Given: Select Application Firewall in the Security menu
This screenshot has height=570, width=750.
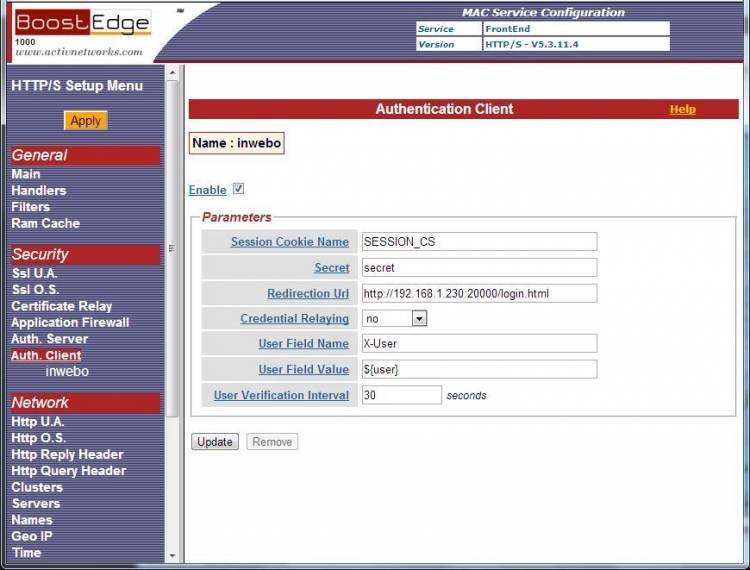Looking at the screenshot, I should 70,323.
